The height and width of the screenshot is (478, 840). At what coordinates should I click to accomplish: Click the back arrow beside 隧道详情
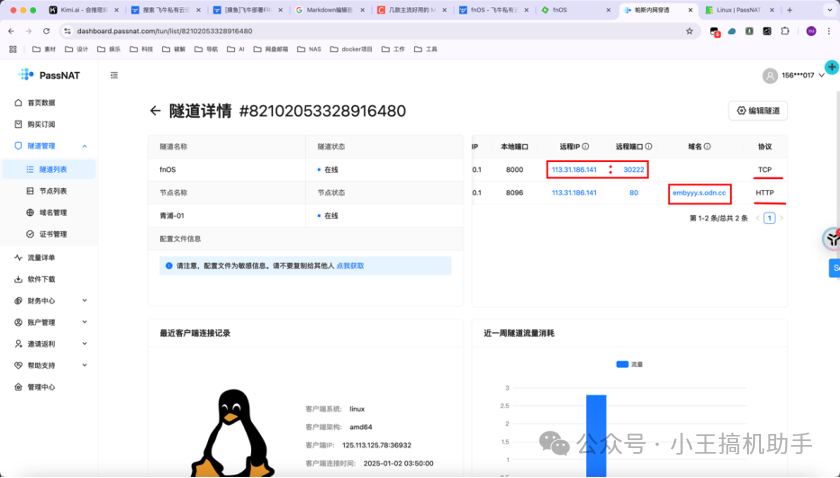click(155, 111)
